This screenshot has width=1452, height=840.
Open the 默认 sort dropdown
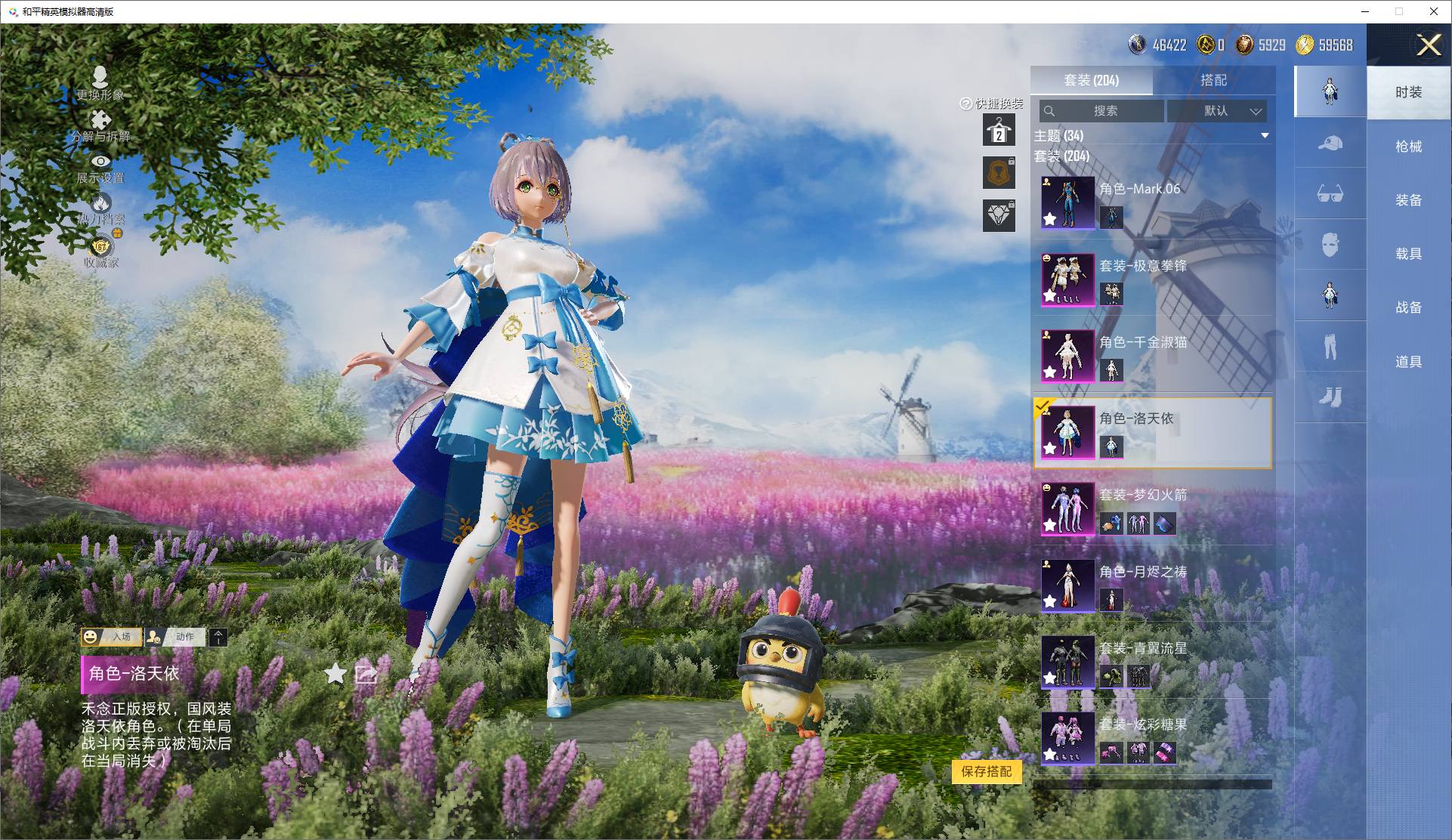tap(1217, 111)
